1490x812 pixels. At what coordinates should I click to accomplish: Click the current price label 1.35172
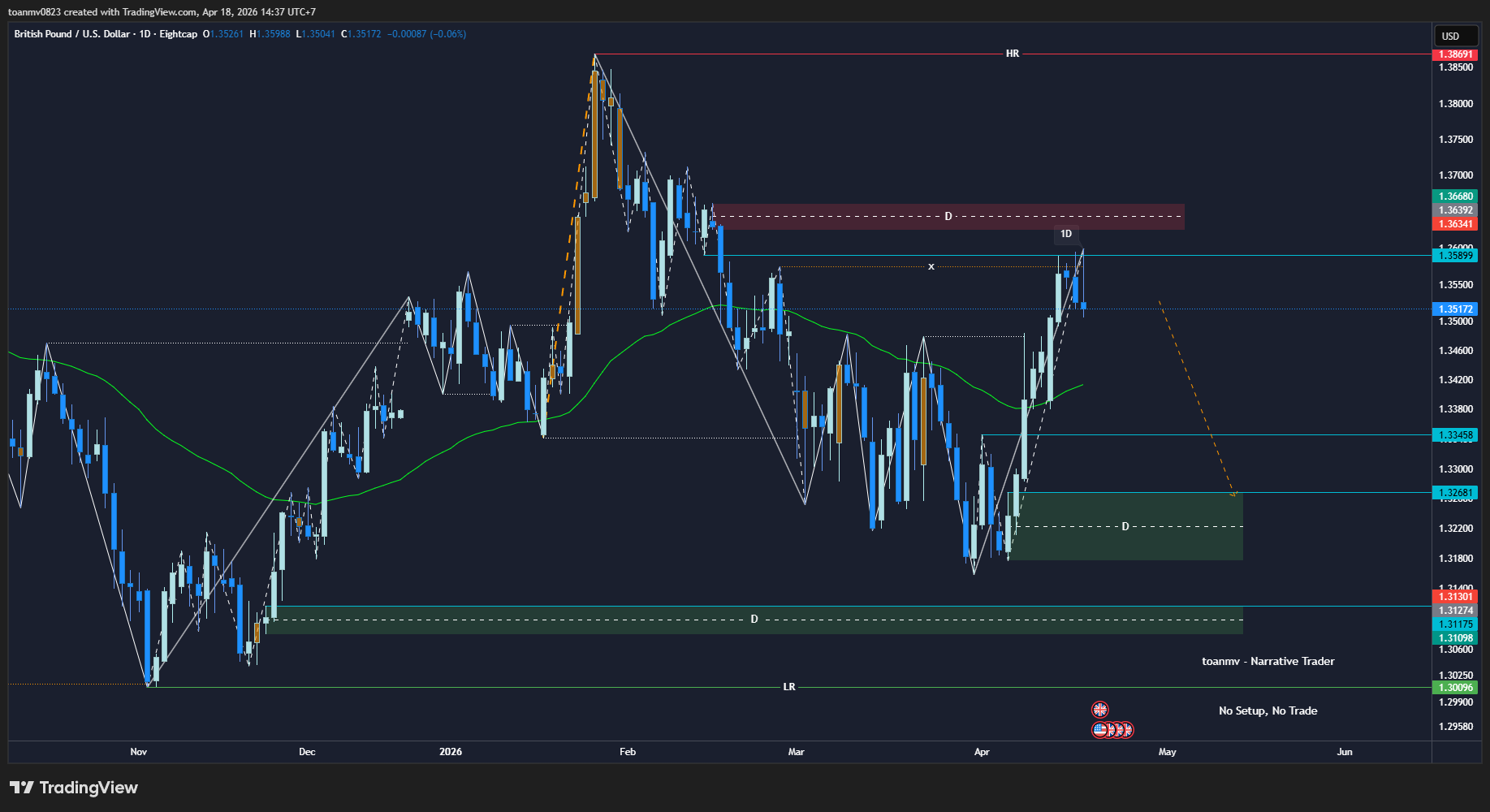[x=1455, y=309]
